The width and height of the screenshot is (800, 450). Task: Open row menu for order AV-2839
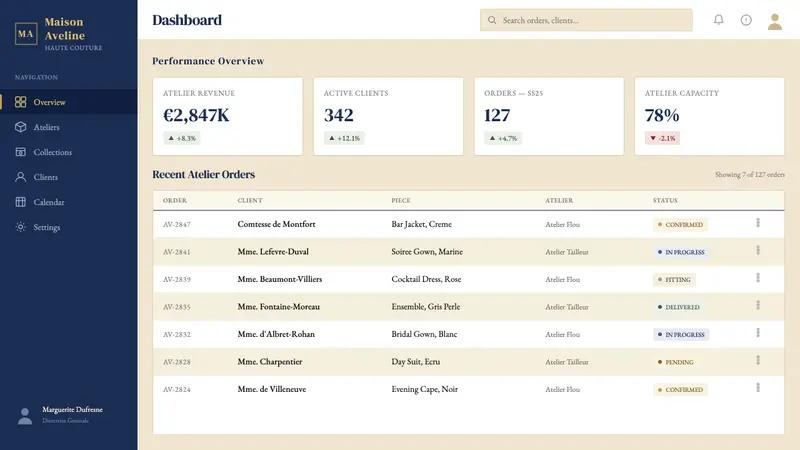coord(758,278)
